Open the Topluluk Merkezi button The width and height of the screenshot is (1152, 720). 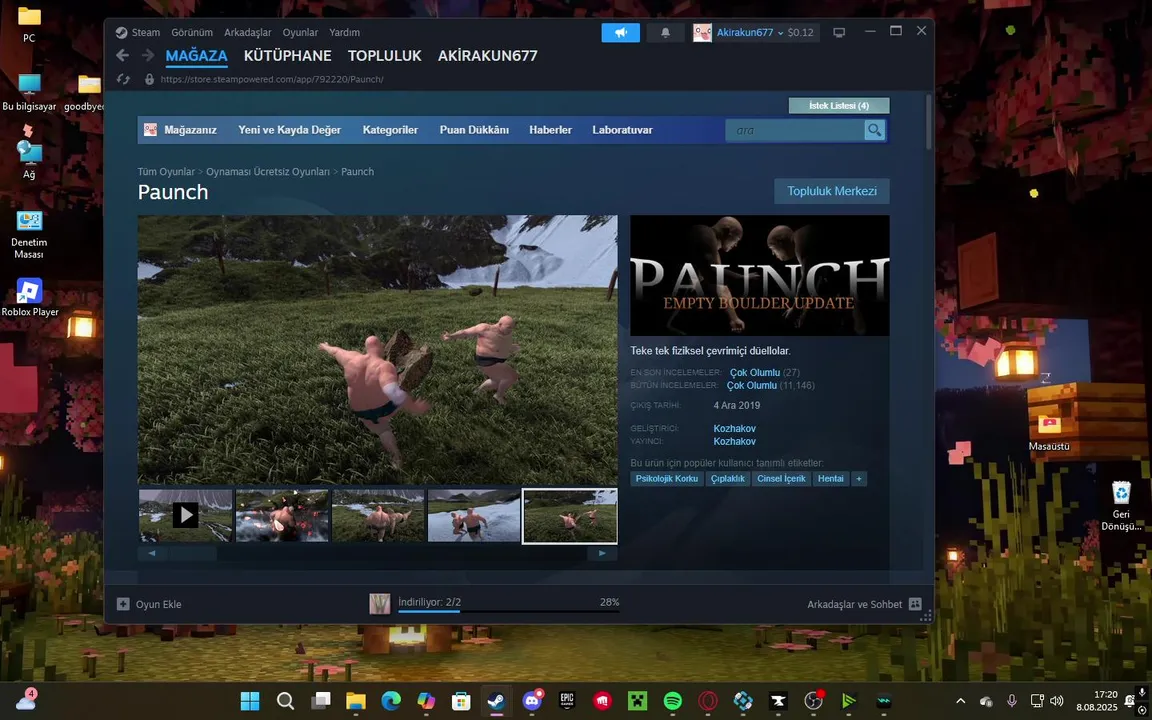[832, 191]
